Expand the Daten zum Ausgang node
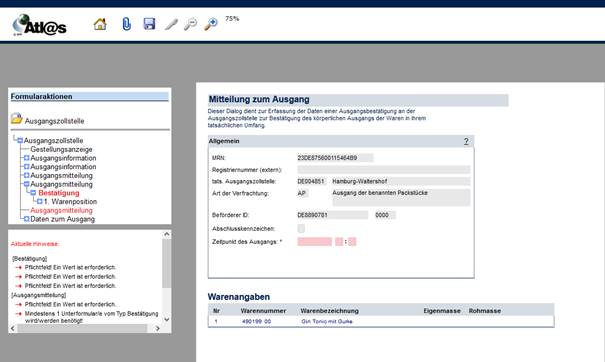Screen dimensions: 605x362 click(27, 219)
